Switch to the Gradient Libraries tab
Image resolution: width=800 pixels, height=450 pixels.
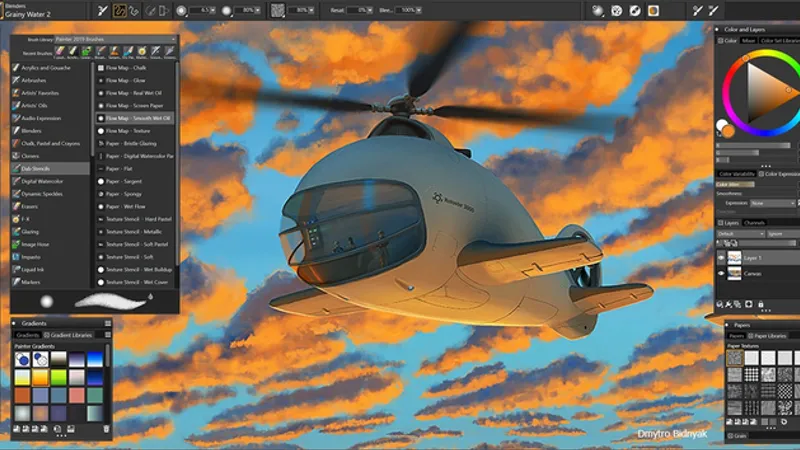67,335
